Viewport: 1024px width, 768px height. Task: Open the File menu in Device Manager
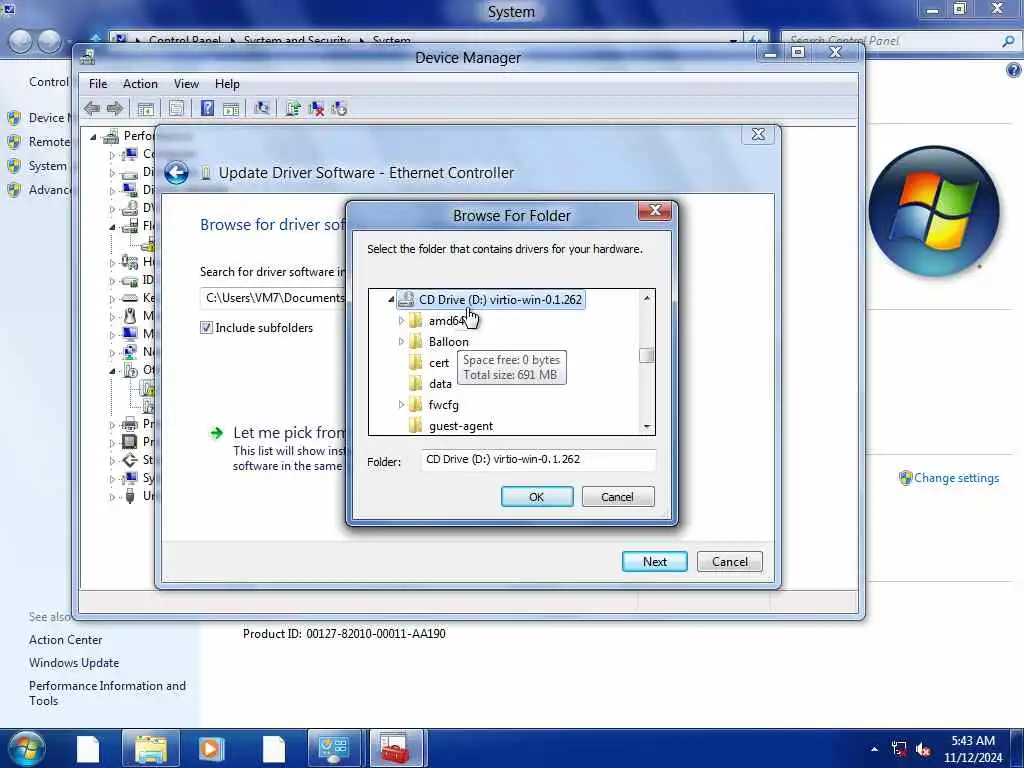tap(98, 84)
